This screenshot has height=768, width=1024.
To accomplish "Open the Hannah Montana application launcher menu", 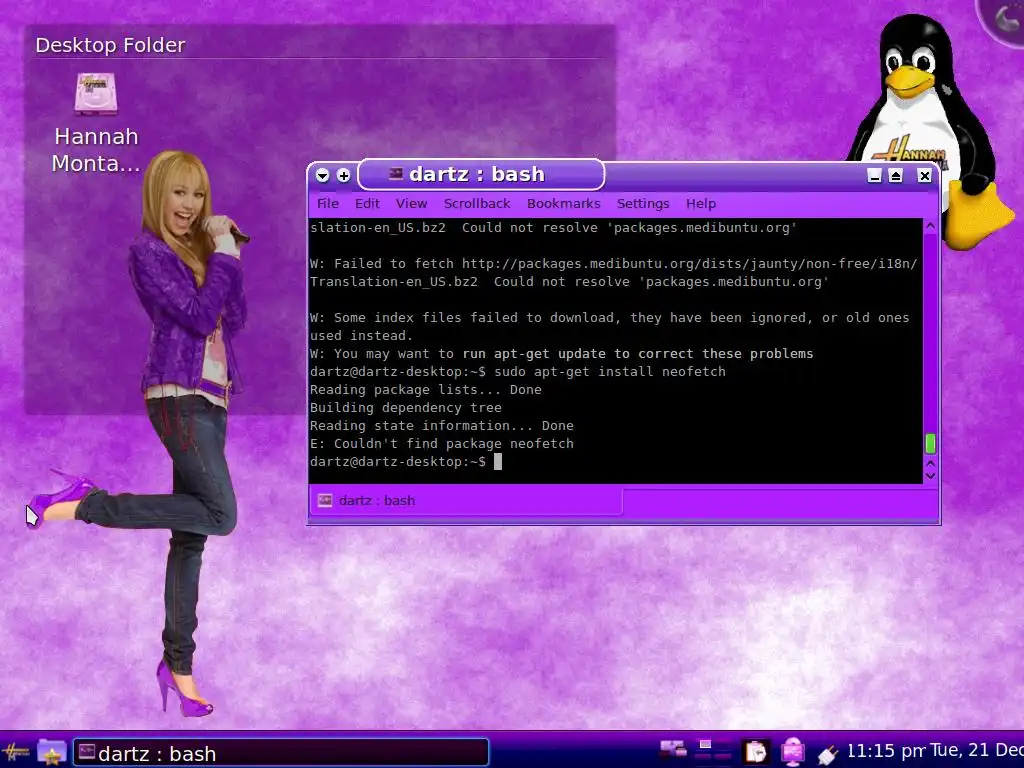I will tap(16, 752).
